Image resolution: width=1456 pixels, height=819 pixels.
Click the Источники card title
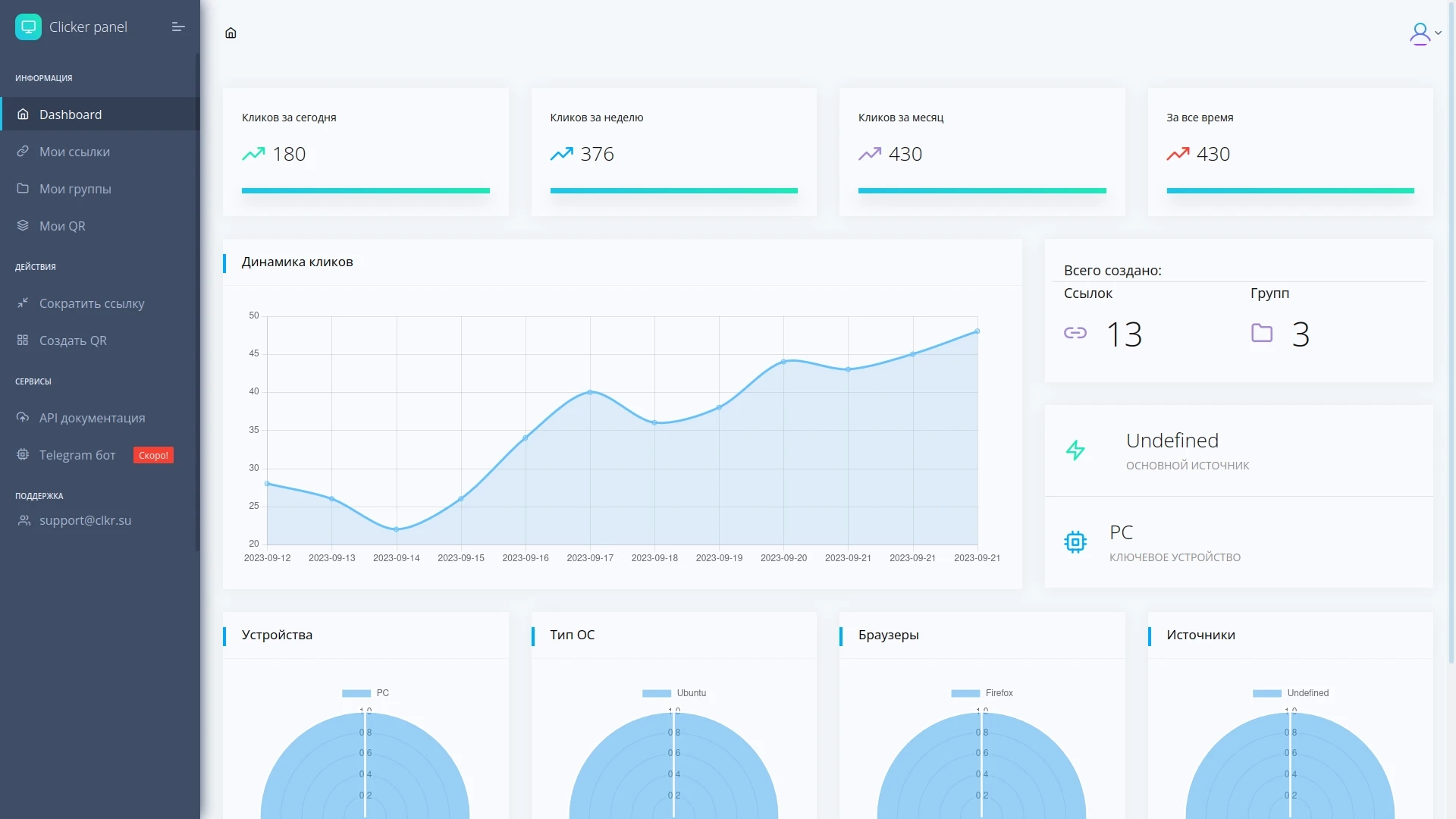(1200, 635)
